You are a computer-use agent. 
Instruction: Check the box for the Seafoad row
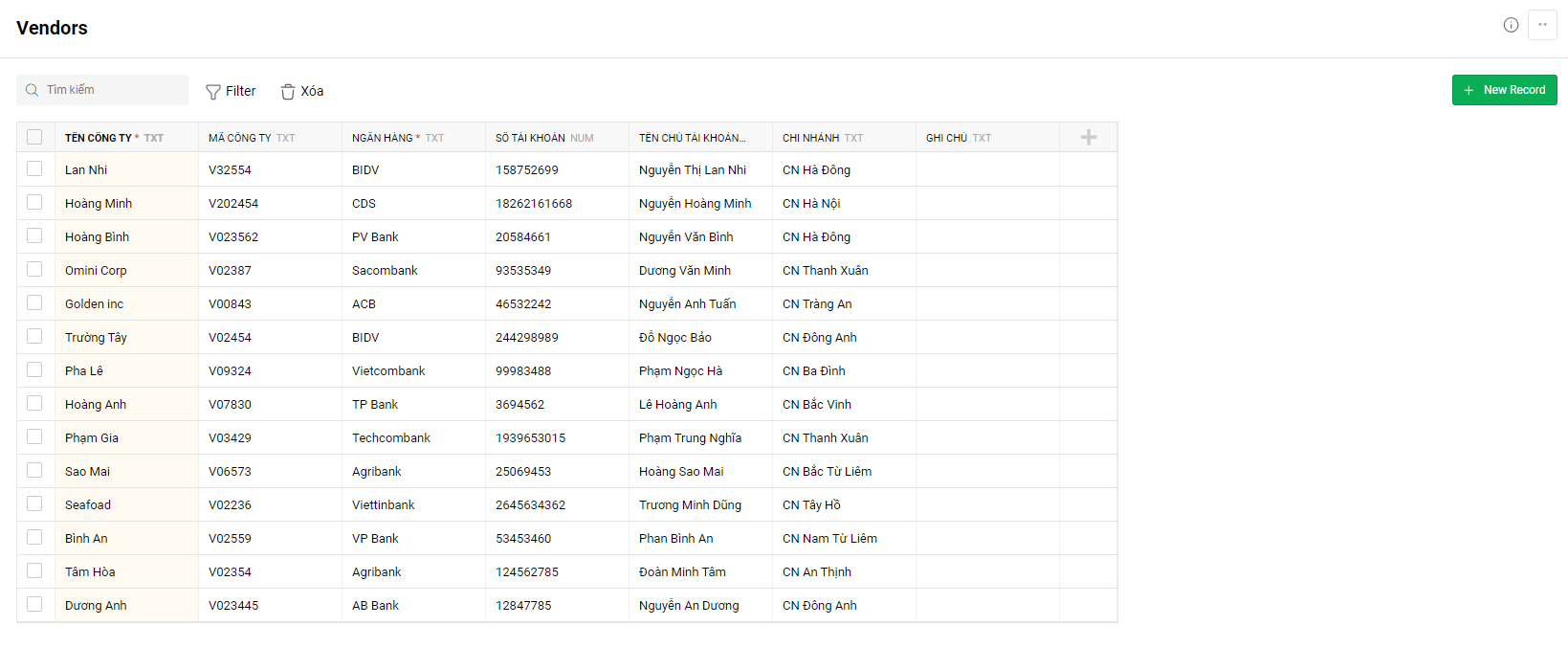click(34, 503)
